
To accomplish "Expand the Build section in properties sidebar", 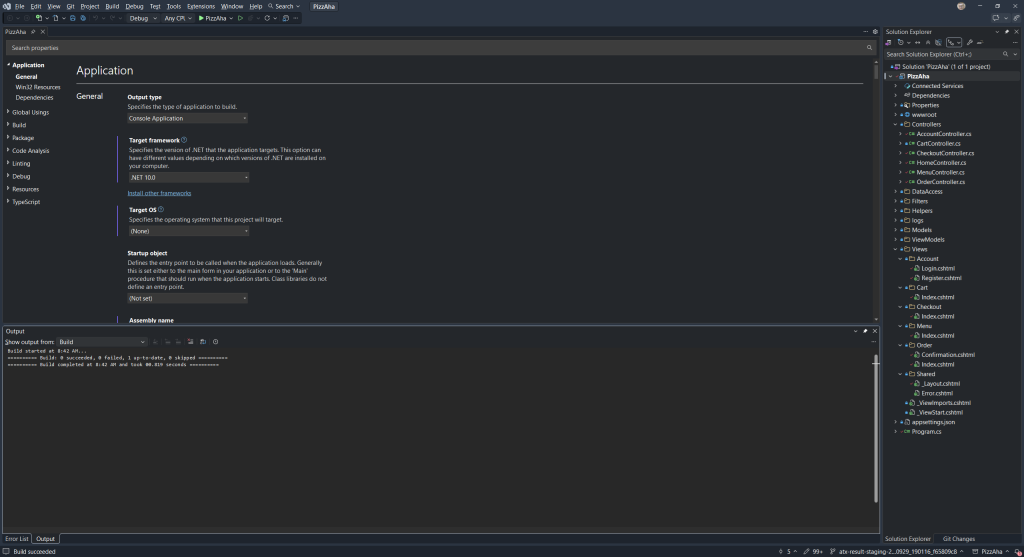I will (x=8, y=125).
